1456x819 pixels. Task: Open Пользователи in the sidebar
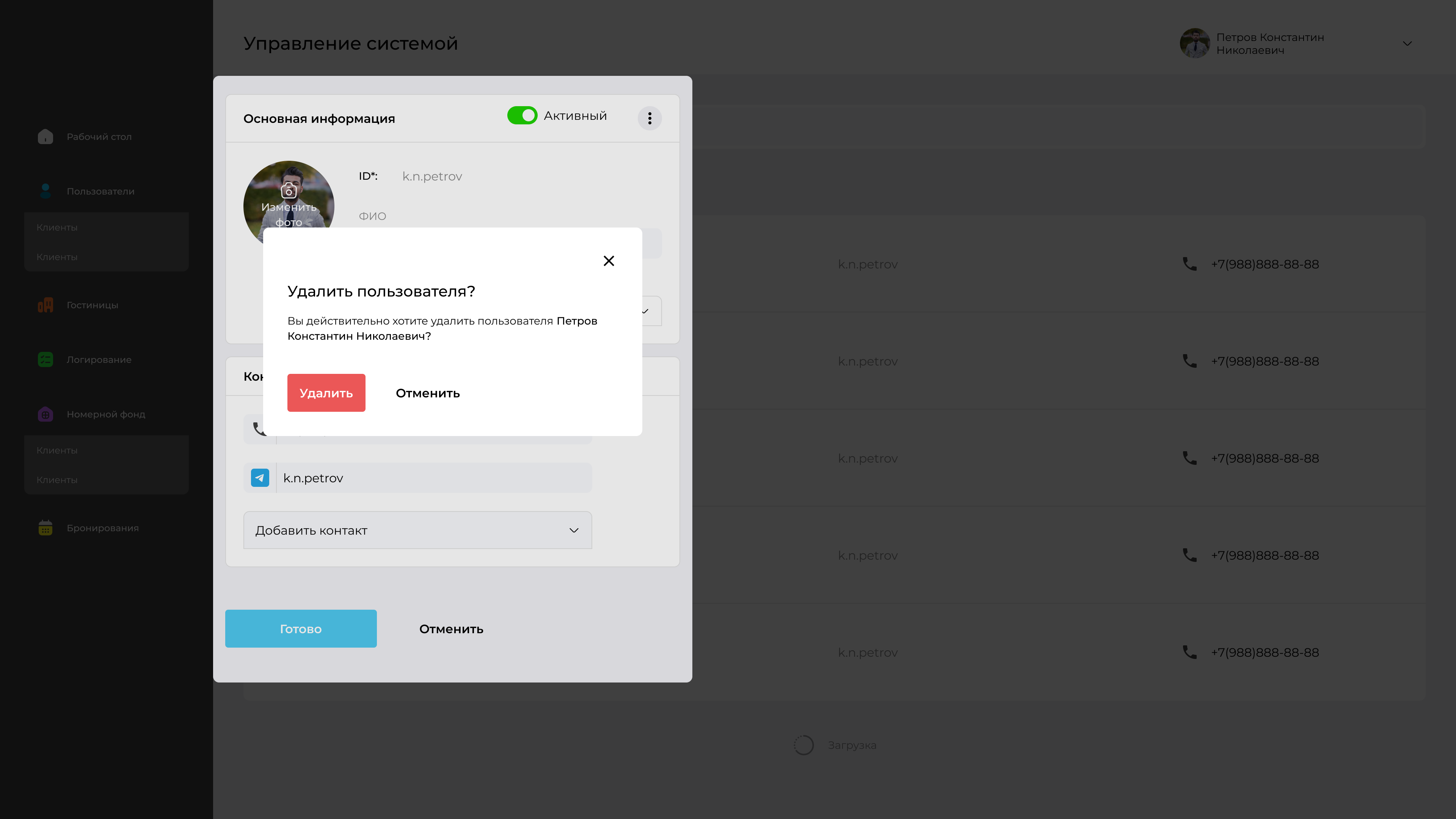pyautogui.click(x=100, y=191)
